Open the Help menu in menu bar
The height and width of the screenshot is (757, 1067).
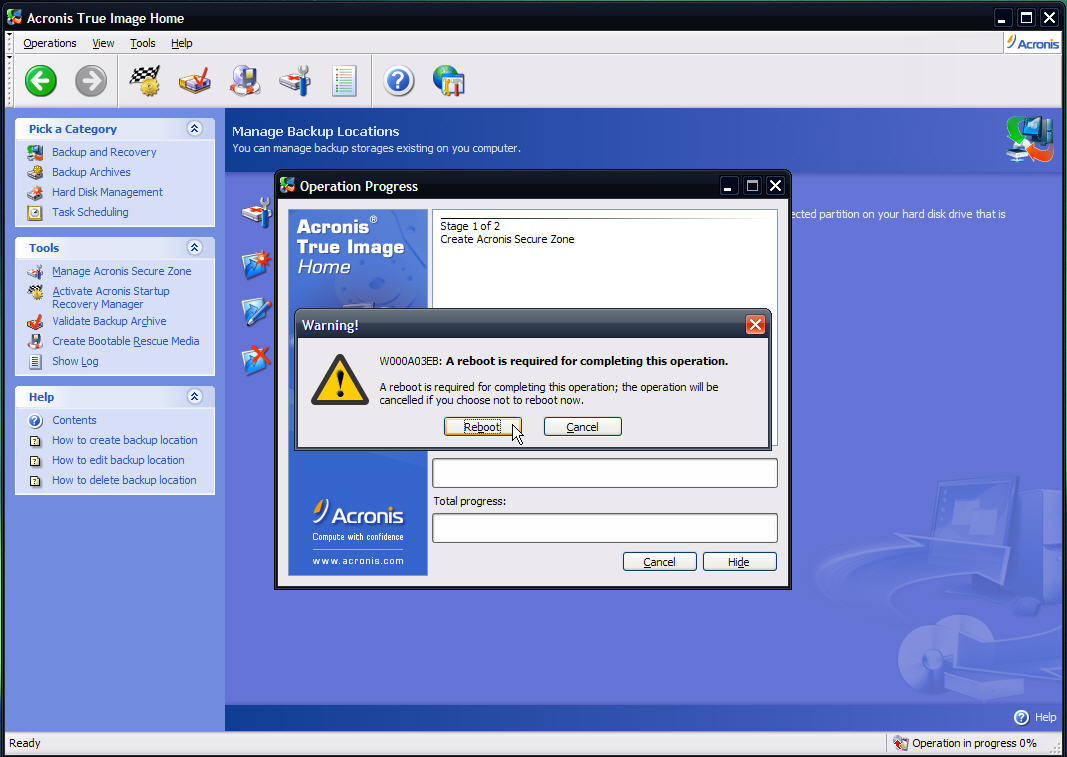point(182,43)
